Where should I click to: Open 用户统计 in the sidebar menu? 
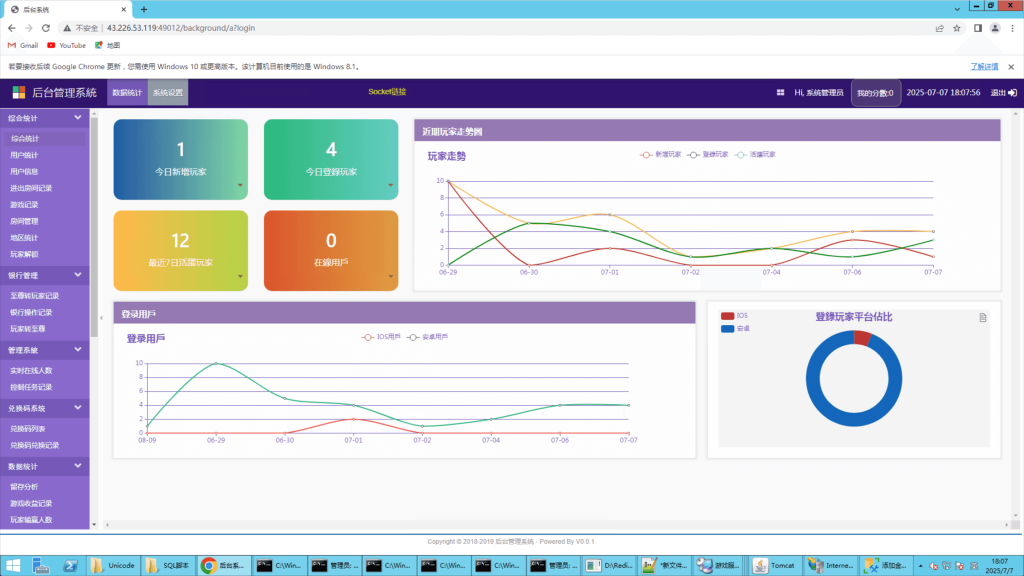pos(25,155)
